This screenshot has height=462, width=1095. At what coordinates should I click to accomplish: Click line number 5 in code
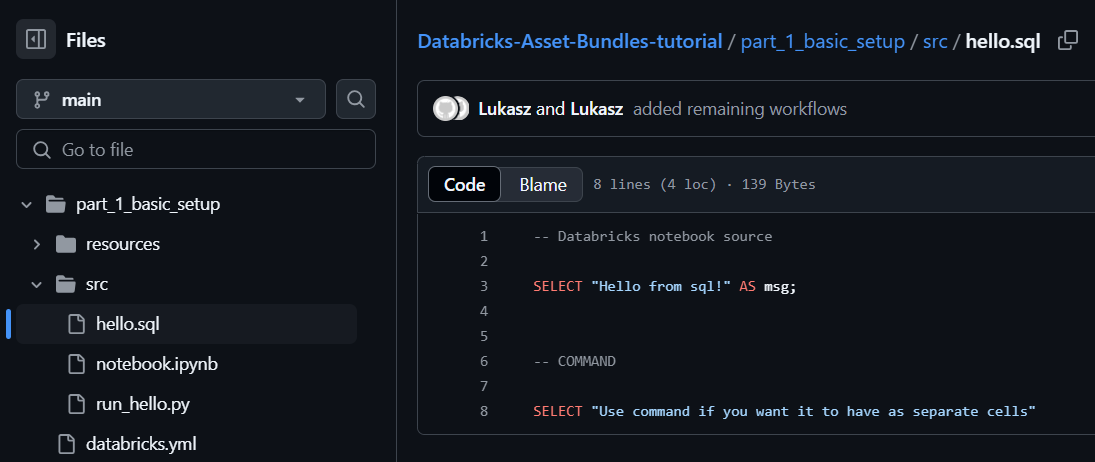pos(484,336)
